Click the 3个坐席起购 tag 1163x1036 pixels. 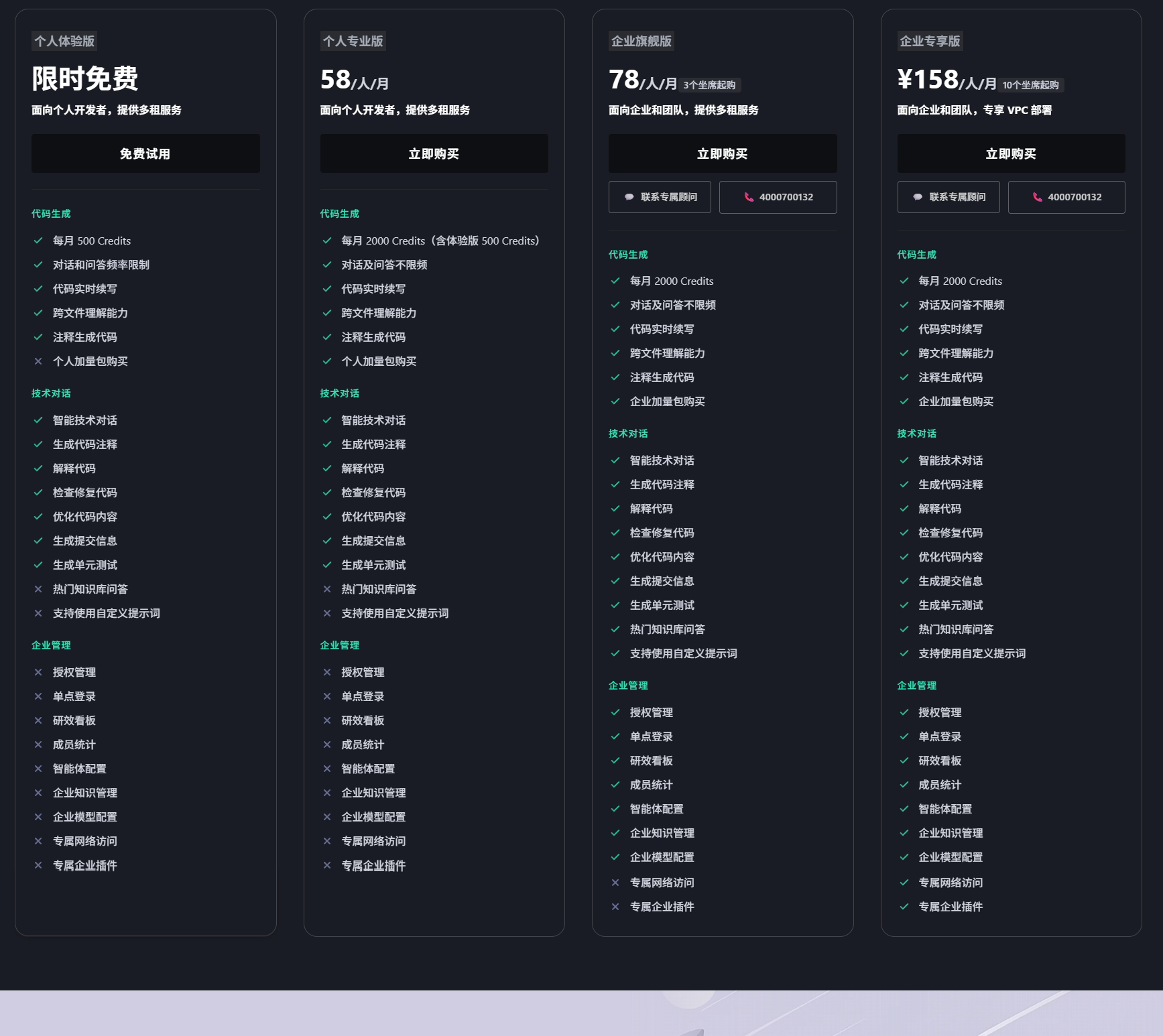click(x=710, y=85)
